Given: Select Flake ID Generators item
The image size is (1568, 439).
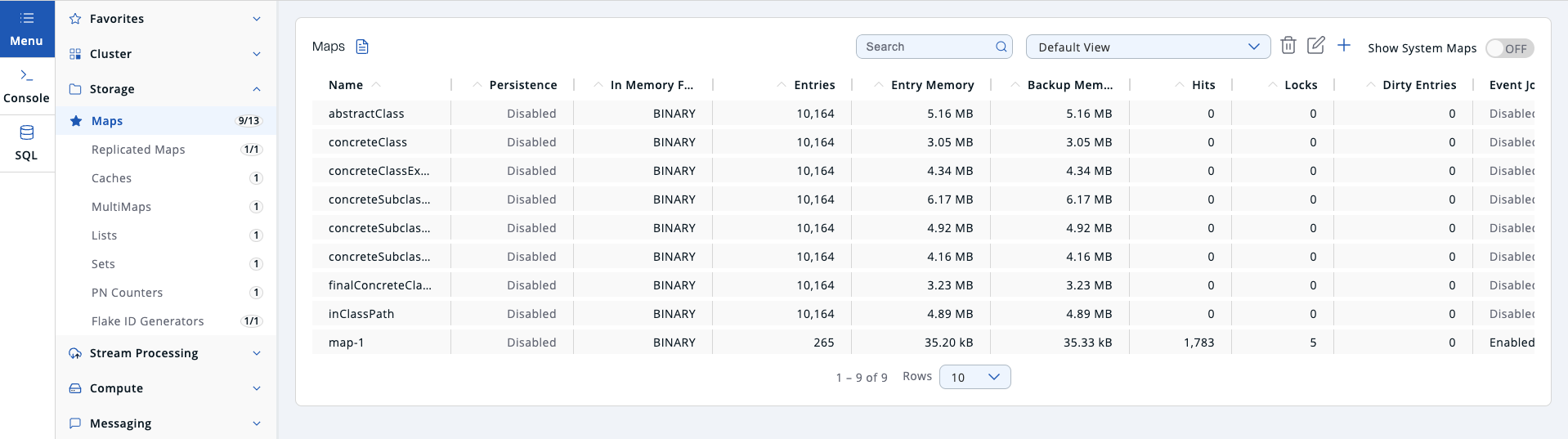Looking at the screenshot, I should coord(147,321).
